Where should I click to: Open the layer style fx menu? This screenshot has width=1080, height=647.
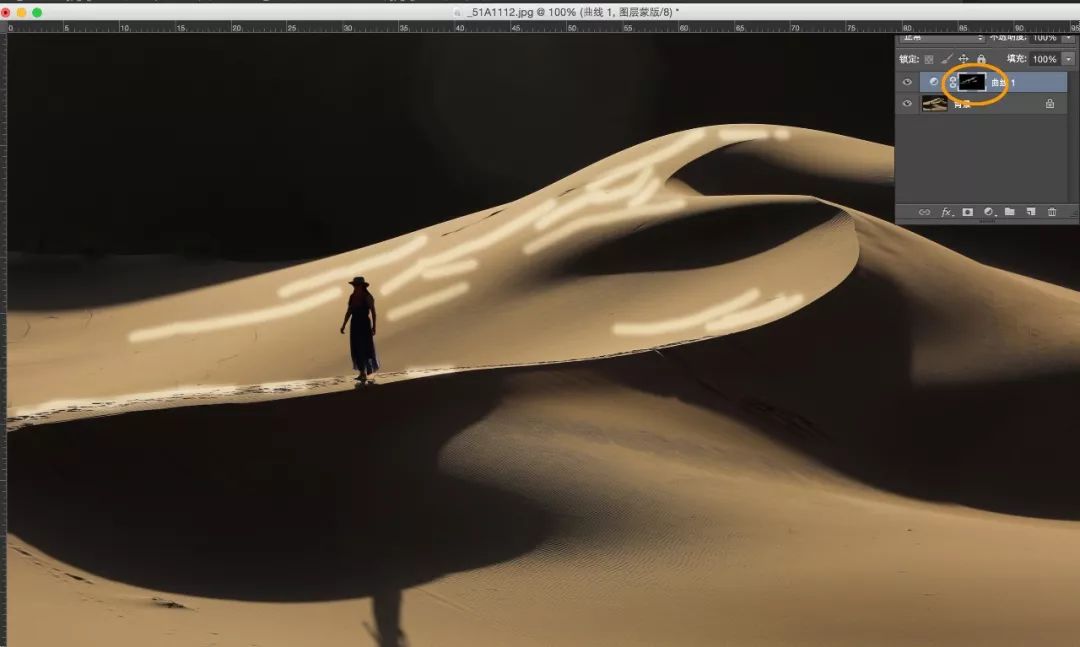point(946,212)
